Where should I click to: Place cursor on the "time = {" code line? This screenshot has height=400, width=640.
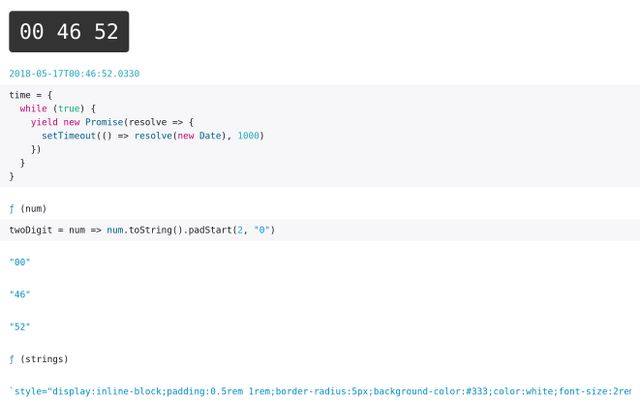32,94
